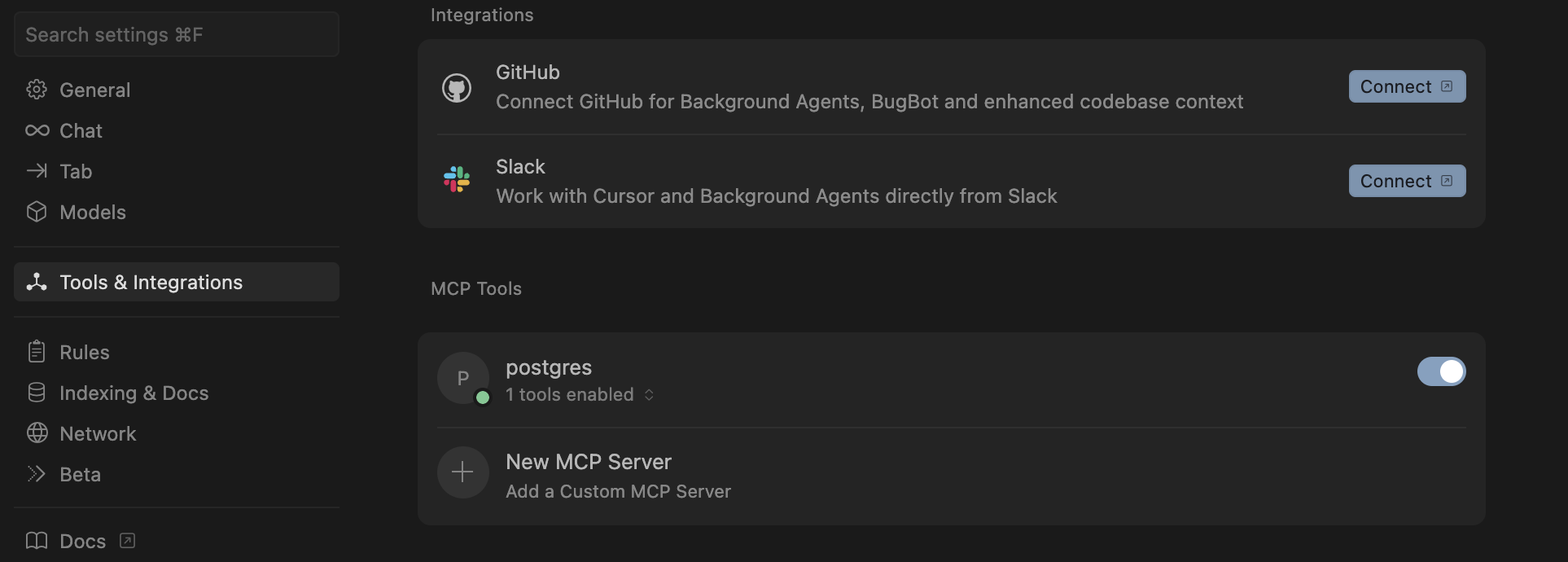Open General settings section

click(x=177, y=90)
